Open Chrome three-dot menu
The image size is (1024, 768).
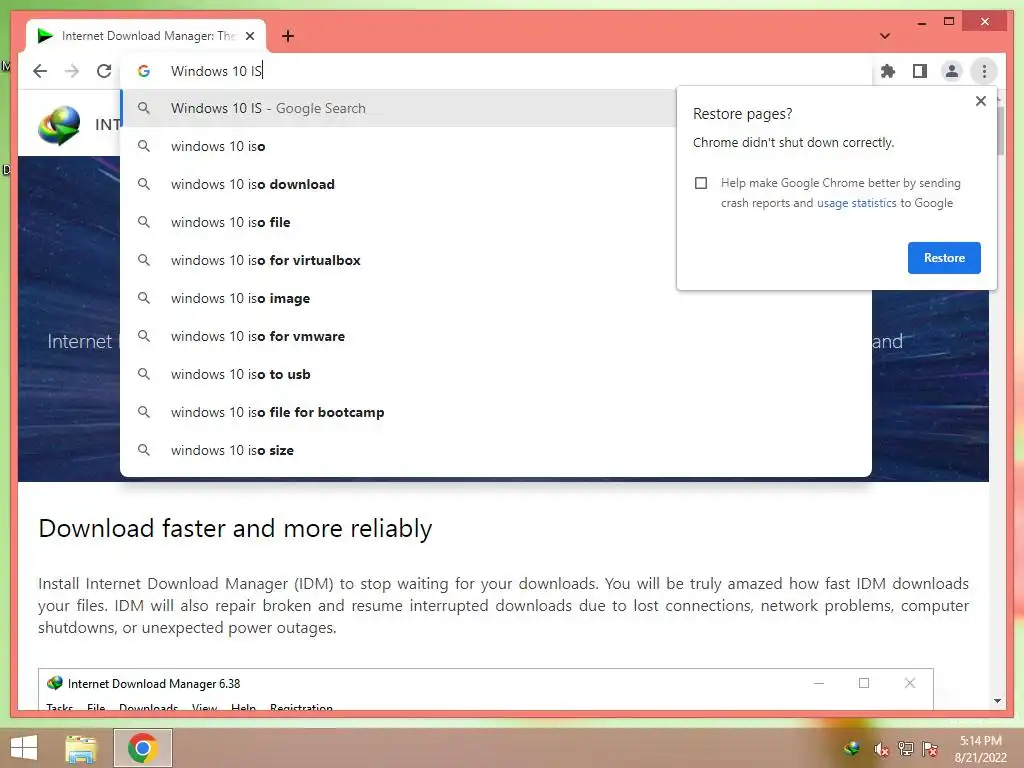(984, 71)
